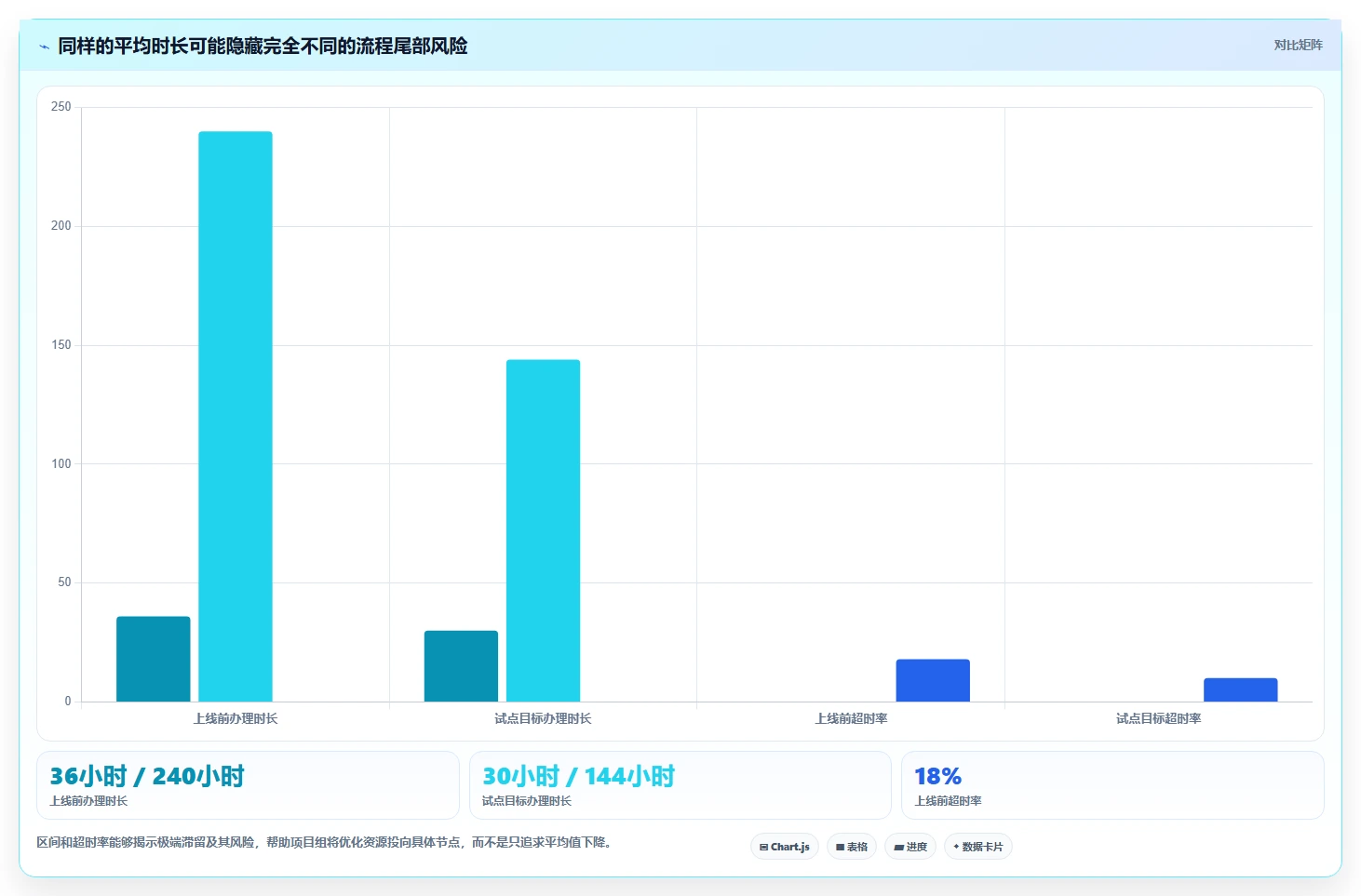Click the y-axis value 50
Screen dimensions: 1361x896
[x=64, y=582]
